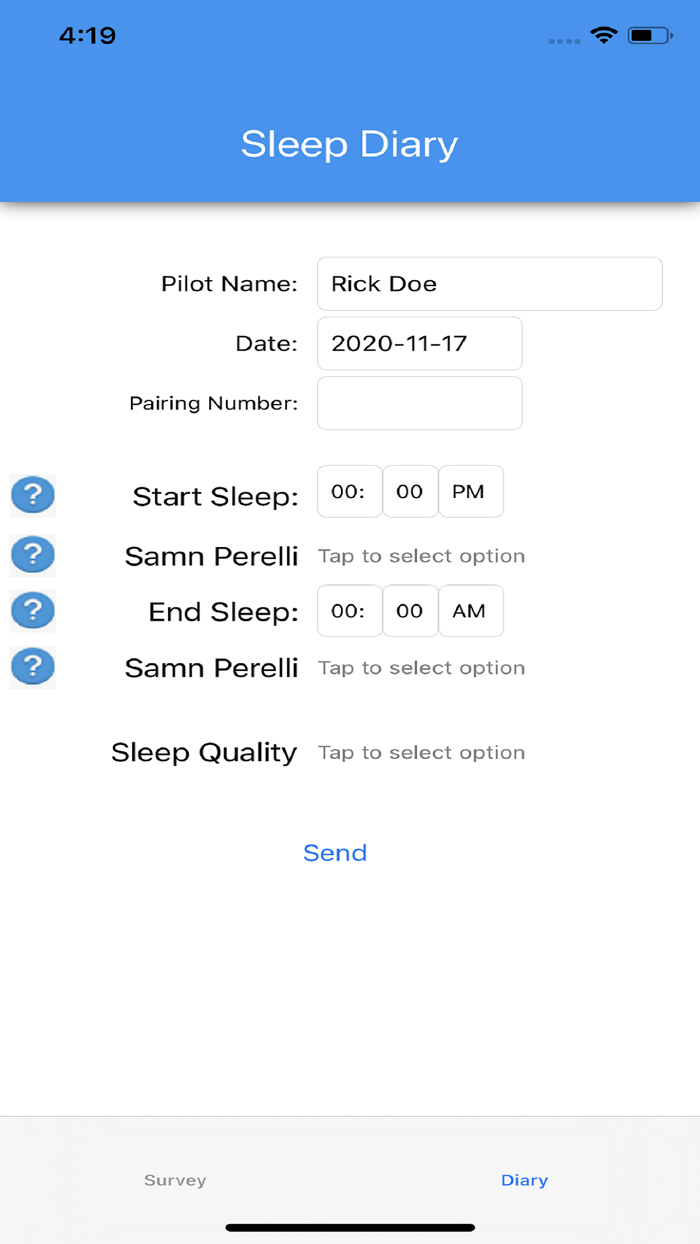Viewport: 700px width, 1244px height.
Task: Select the Start Sleep hour field
Action: [349, 491]
